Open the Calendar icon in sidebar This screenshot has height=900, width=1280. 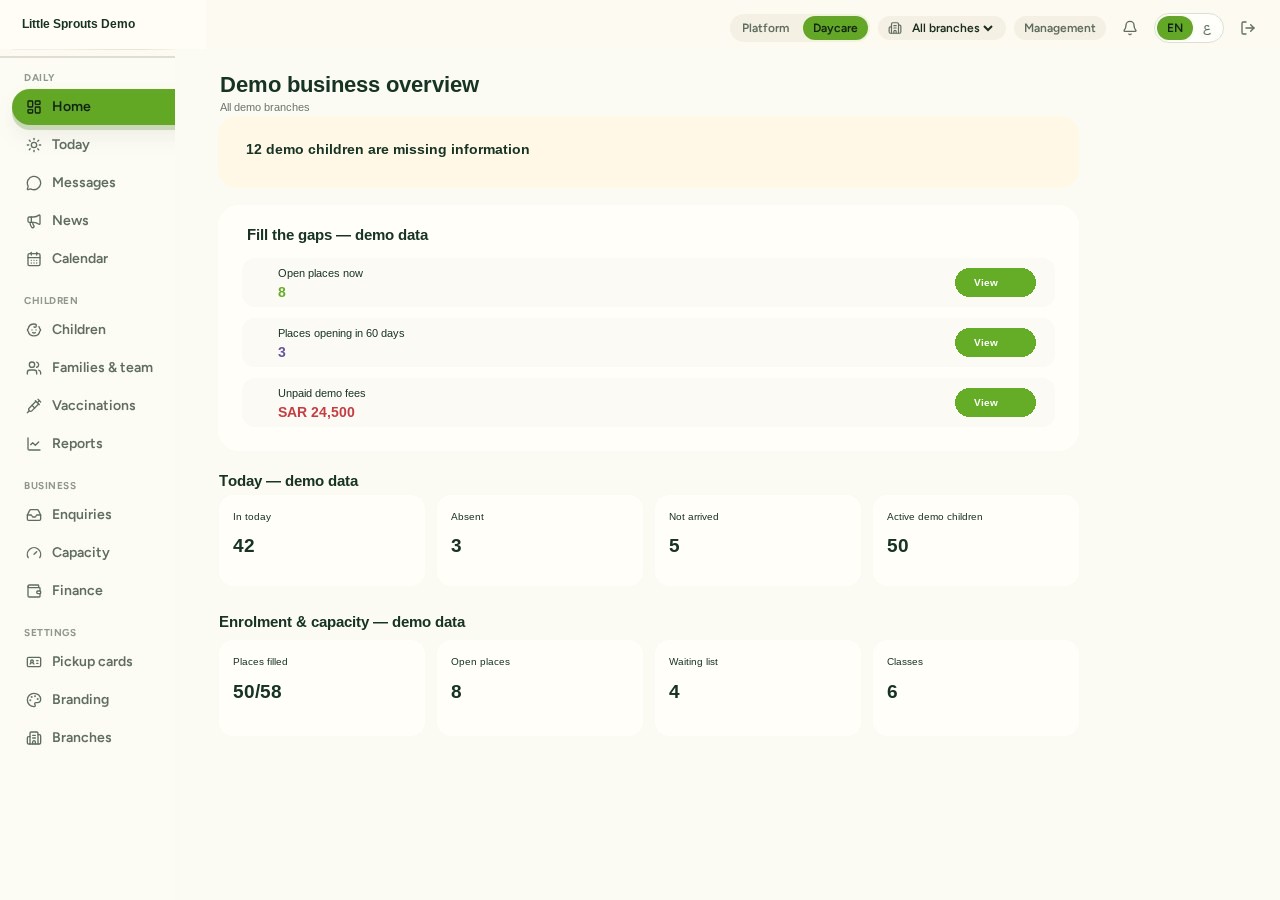tap(34, 259)
